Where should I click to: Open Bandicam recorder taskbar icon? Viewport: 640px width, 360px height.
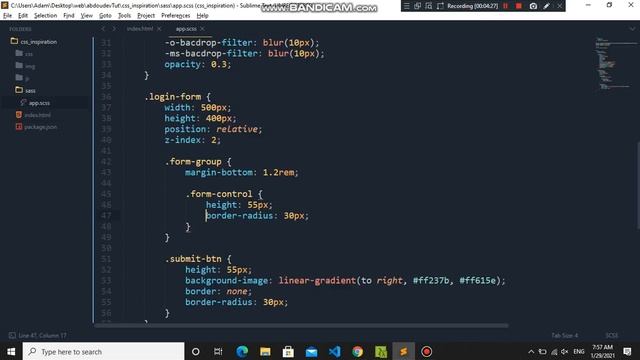pos(427,351)
